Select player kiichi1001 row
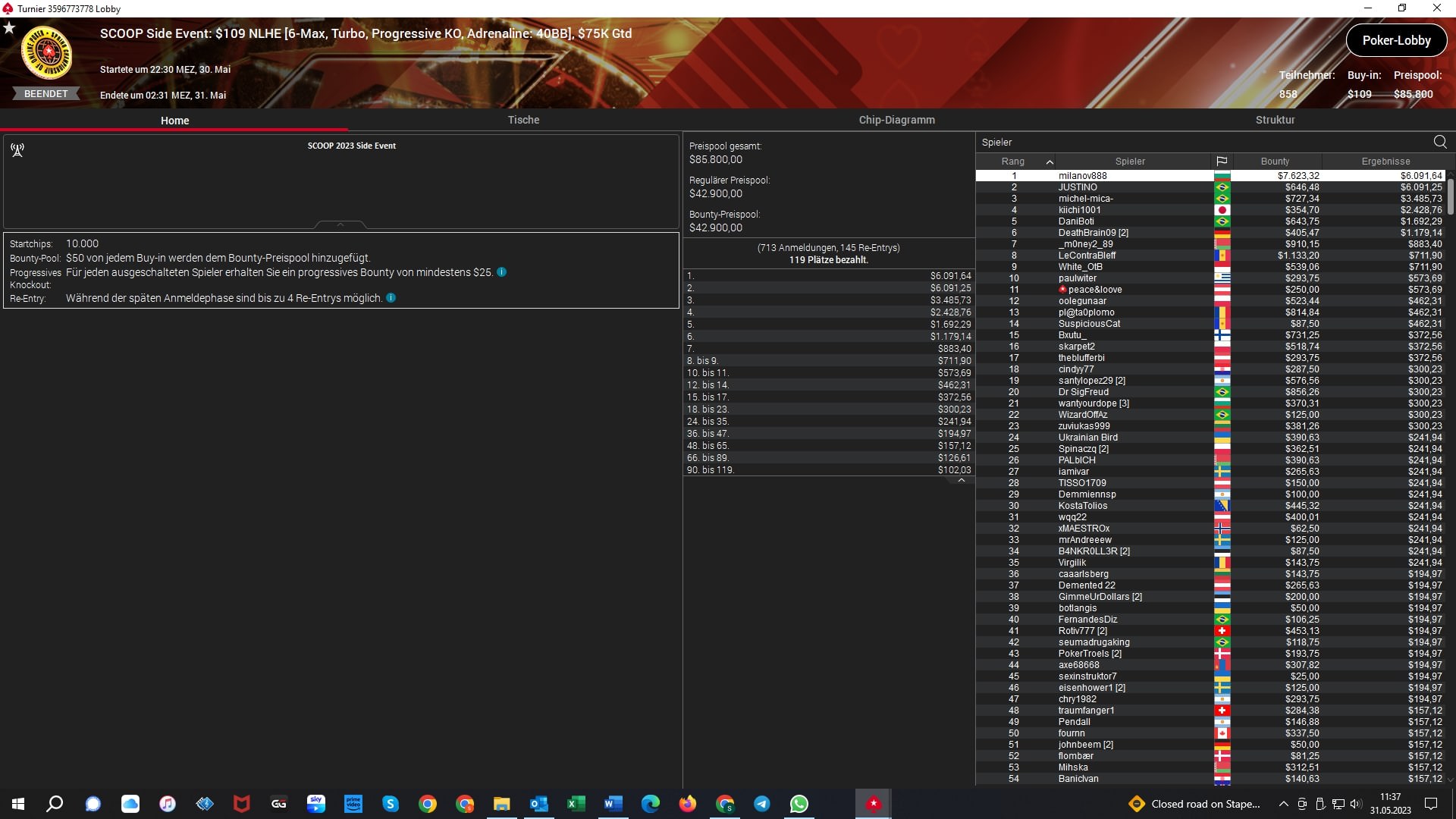Image resolution: width=1456 pixels, height=819 pixels. click(1210, 210)
